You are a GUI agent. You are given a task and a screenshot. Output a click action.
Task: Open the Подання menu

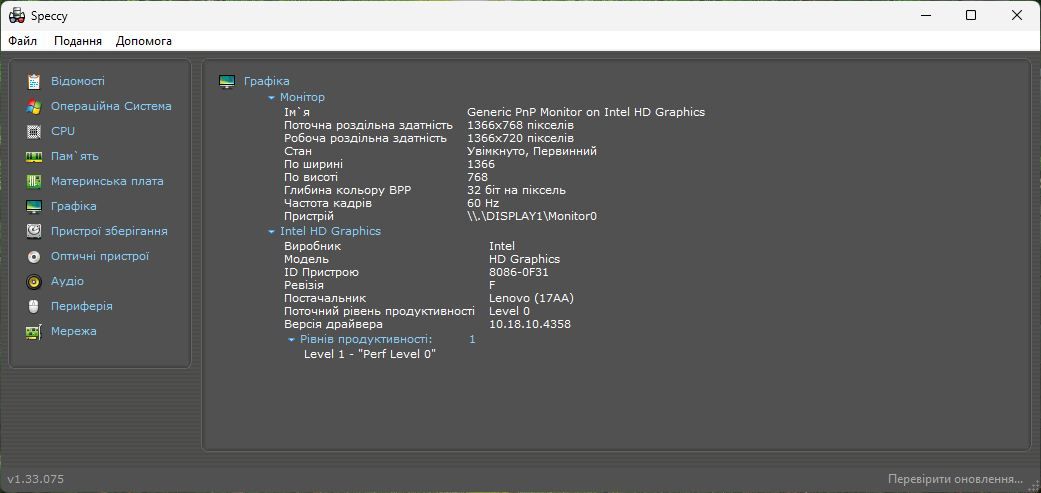pos(78,41)
